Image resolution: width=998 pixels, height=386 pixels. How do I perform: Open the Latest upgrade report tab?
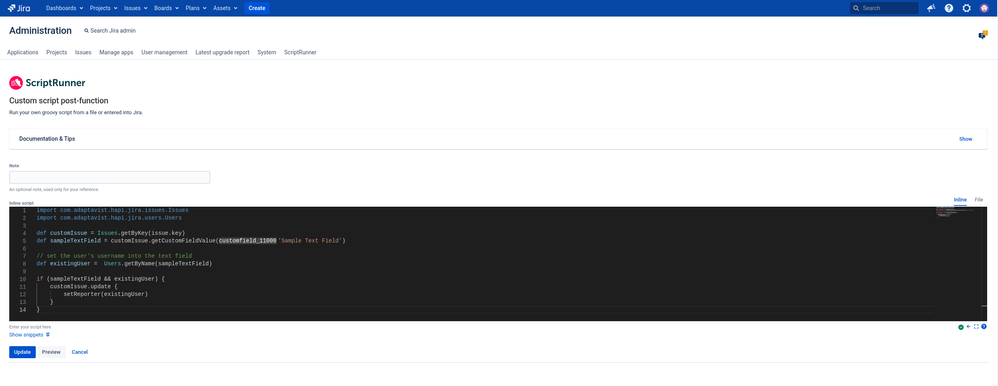[x=223, y=52]
